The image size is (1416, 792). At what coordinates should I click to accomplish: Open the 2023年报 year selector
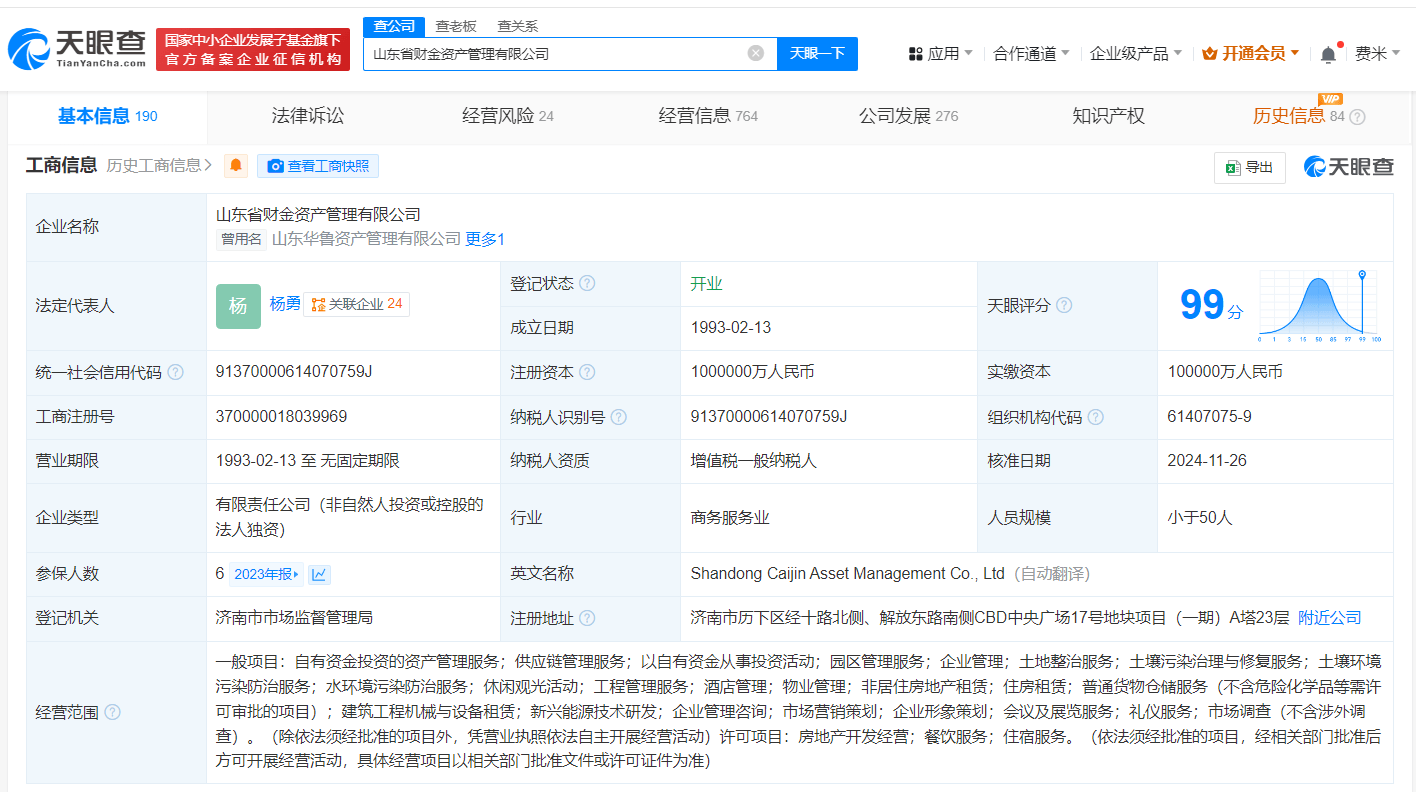coord(266,574)
